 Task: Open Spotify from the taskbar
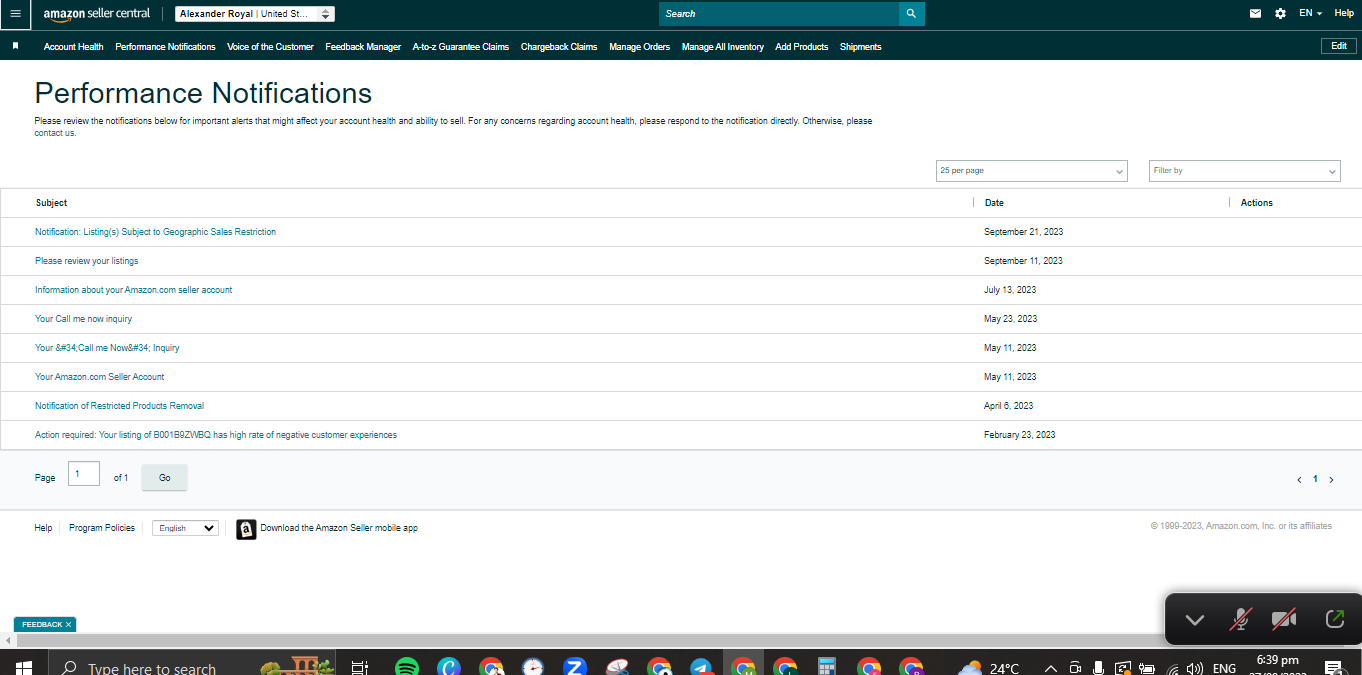pyautogui.click(x=406, y=668)
